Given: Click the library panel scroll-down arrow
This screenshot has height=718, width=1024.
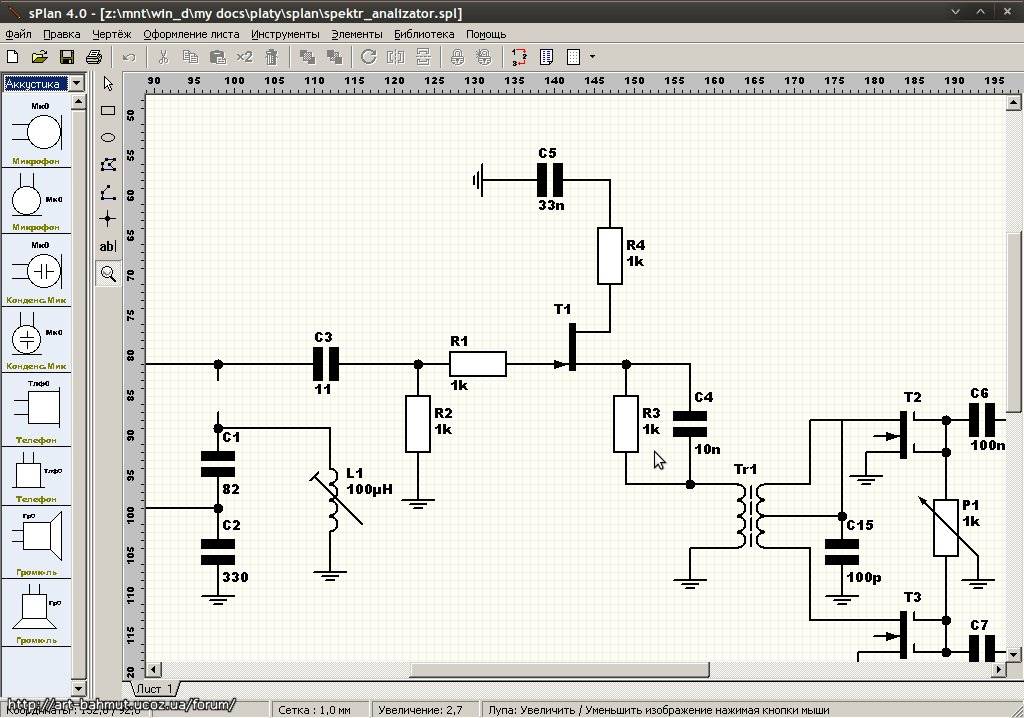Looking at the screenshot, I should (x=78, y=688).
